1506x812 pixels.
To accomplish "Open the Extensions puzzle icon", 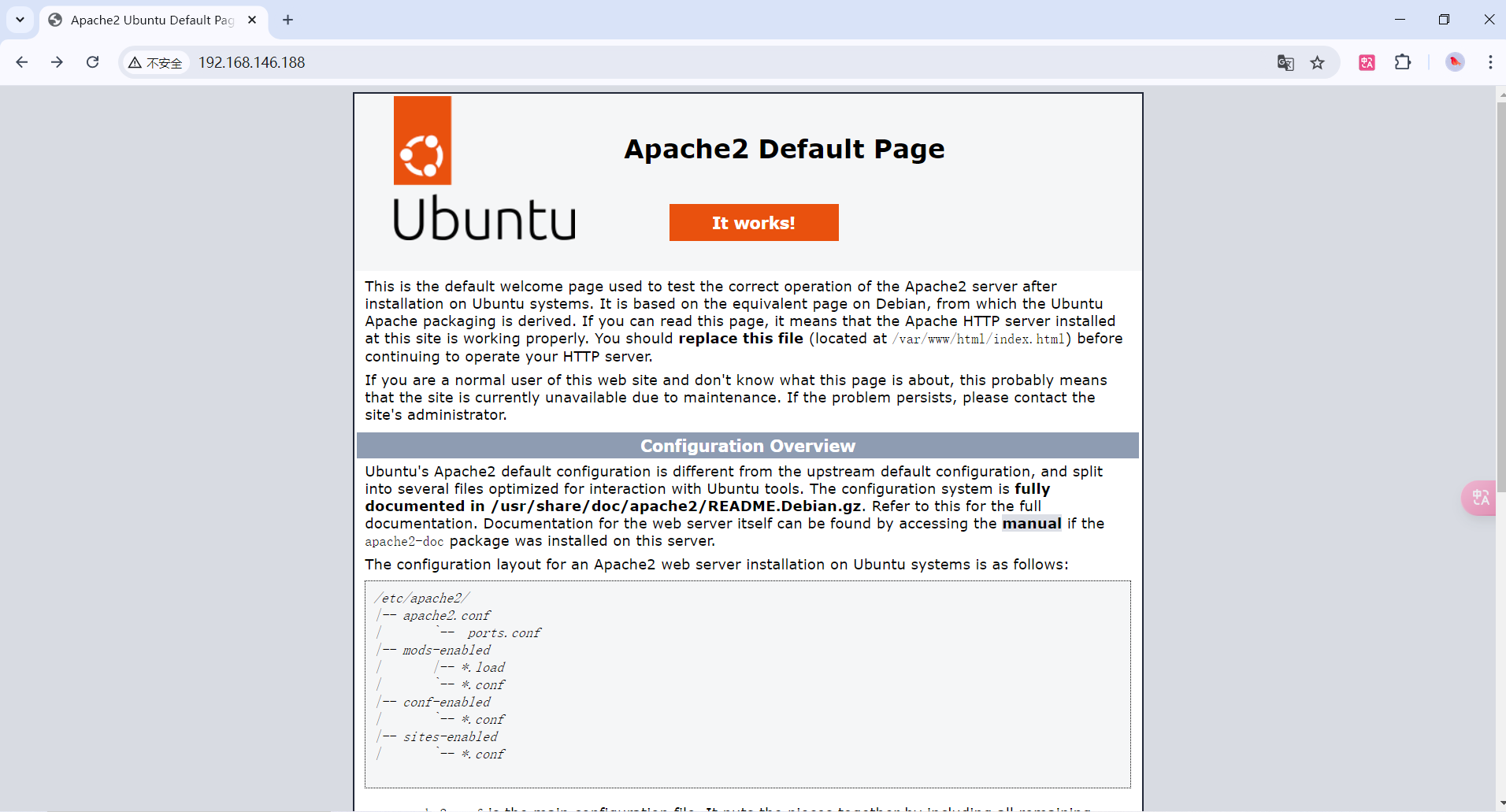I will tap(1403, 62).
